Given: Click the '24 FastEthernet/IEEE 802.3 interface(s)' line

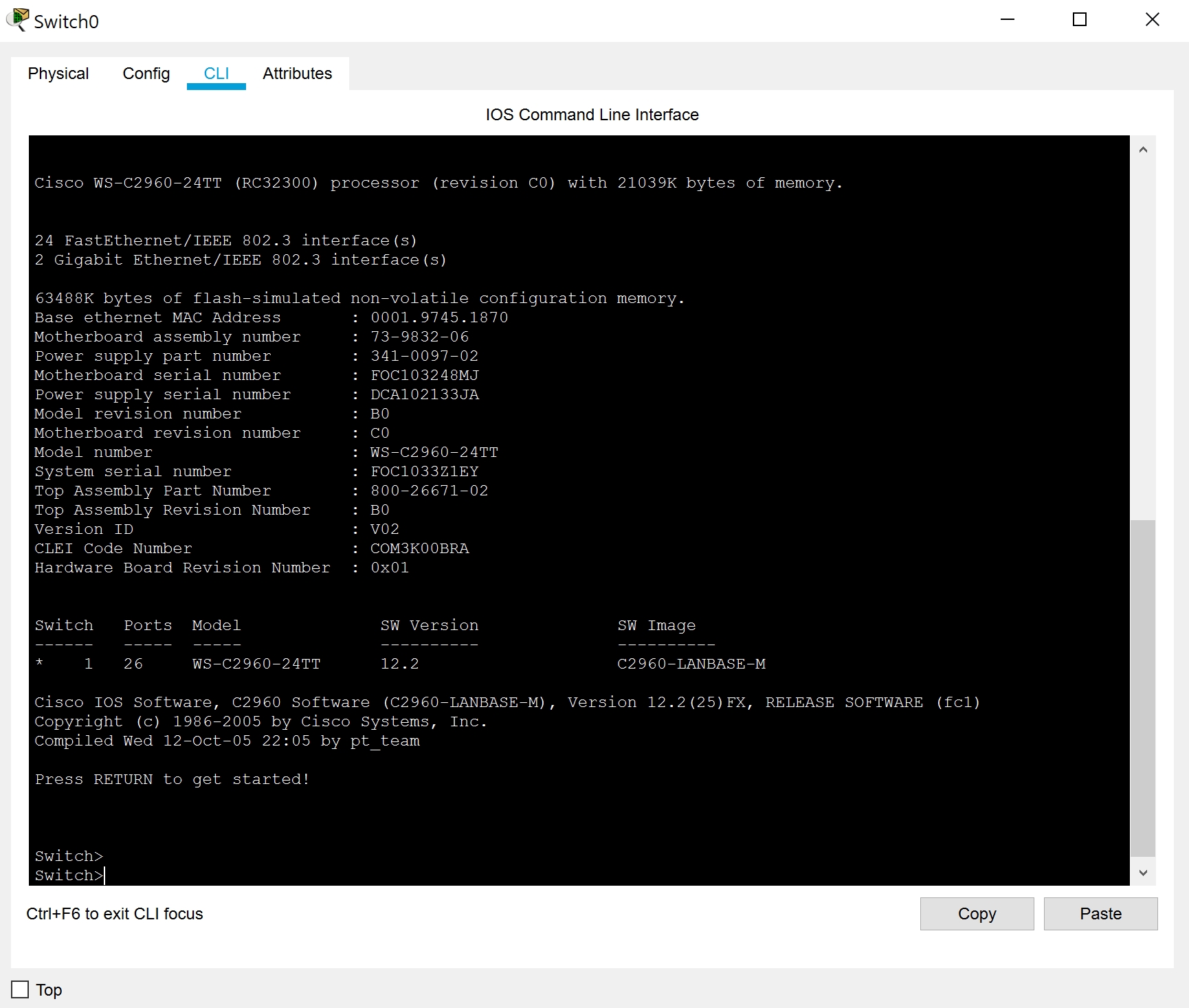Looking at the screenshot, I should pos(226,240).
